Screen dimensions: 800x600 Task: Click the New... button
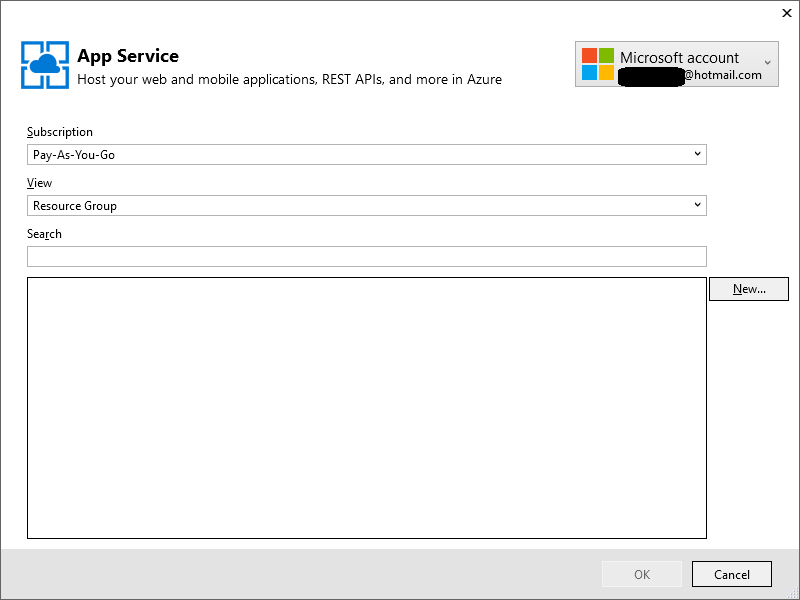click(749, 289)
